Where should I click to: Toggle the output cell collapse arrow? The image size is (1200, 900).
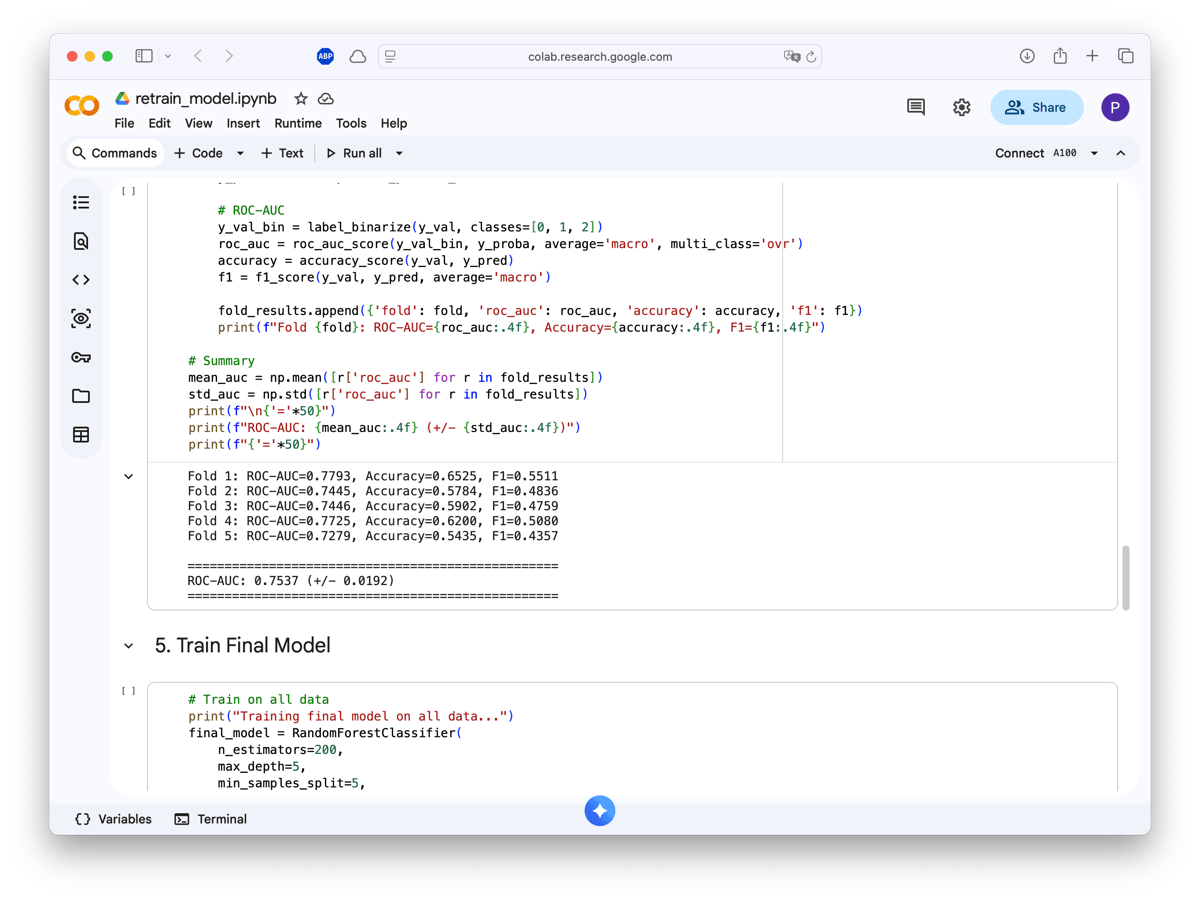(x=128, y=477)
